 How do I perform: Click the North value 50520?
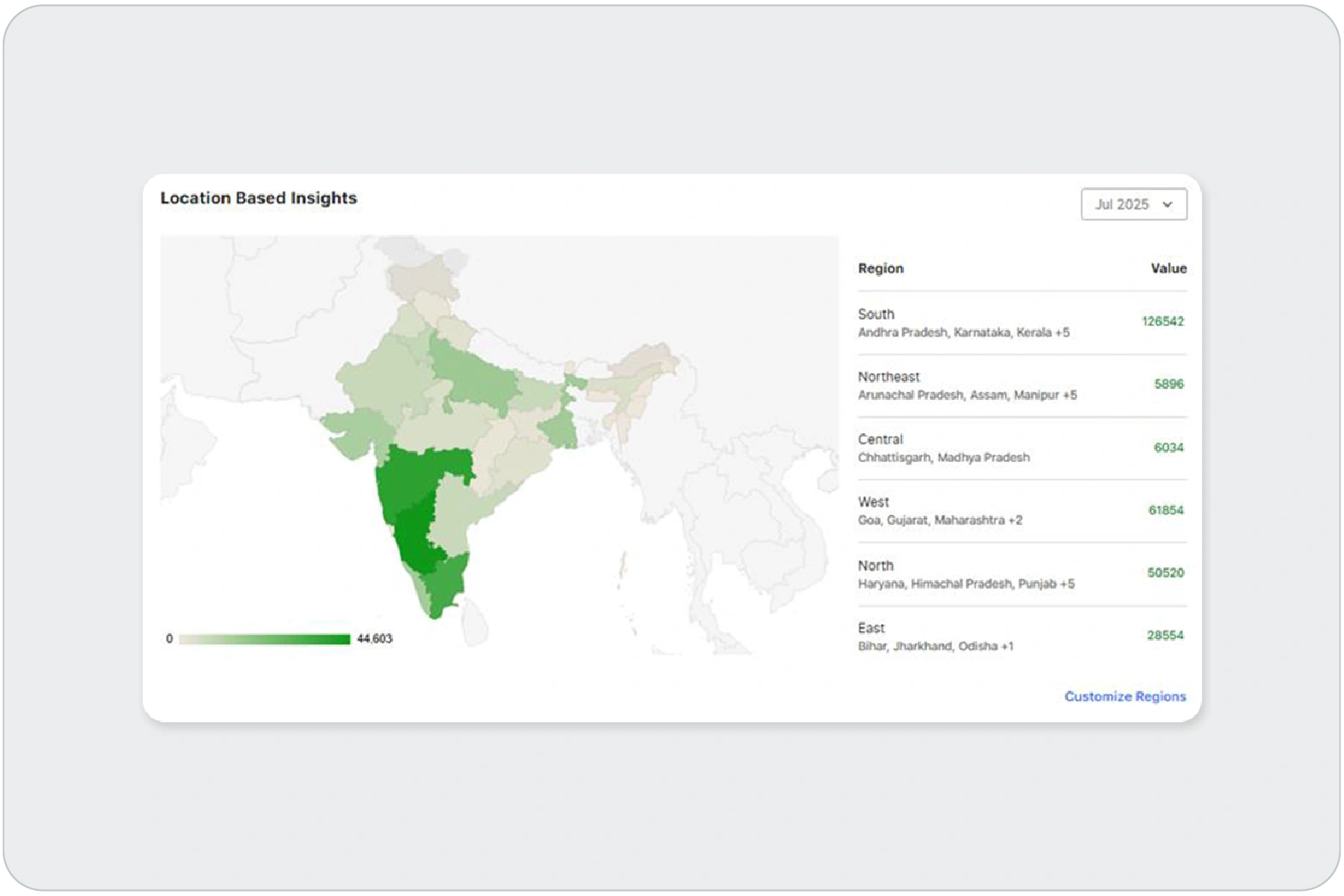pyautogui.click(x=1165, y=573)
